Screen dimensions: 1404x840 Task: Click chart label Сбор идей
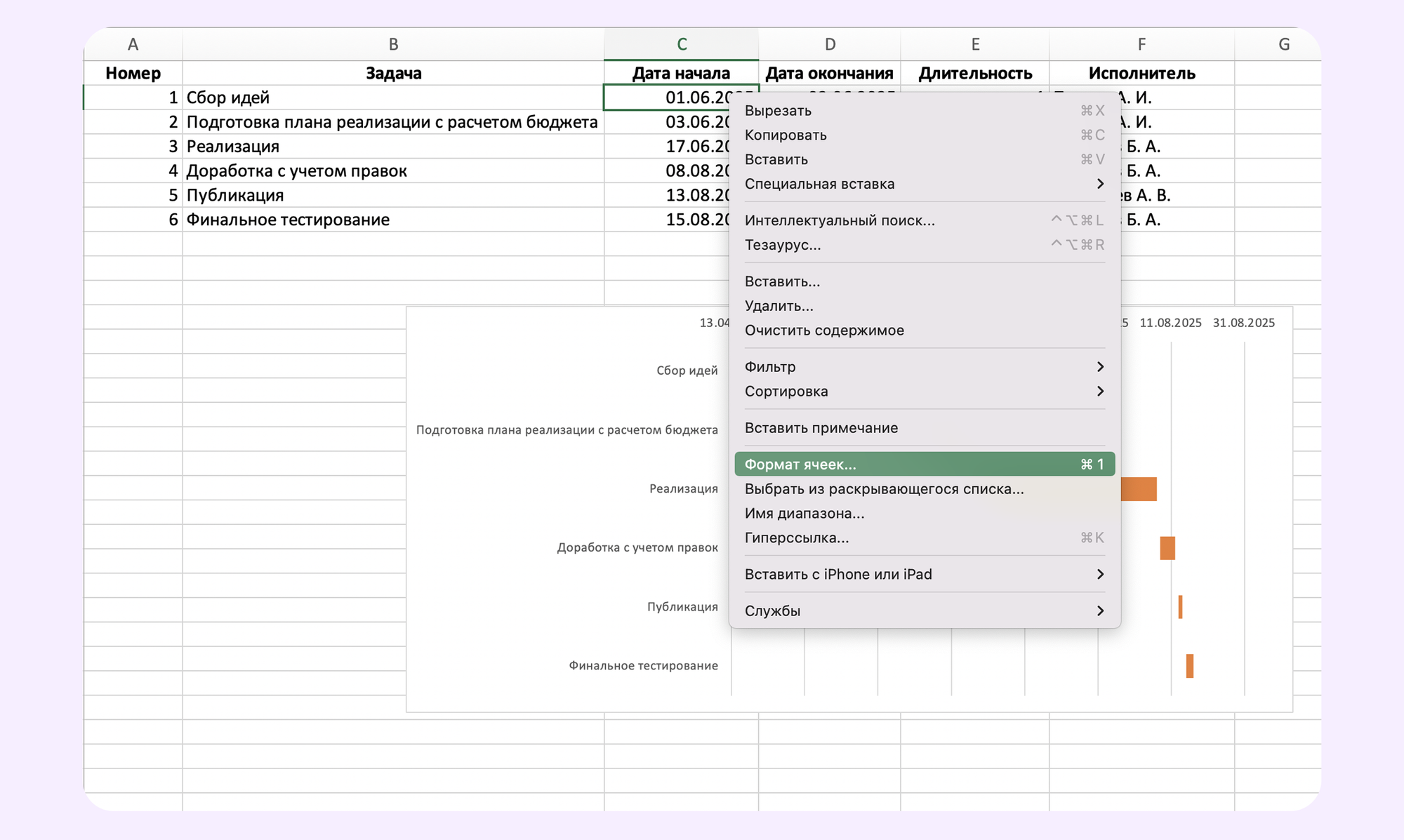pyautogui.click(x=687, y=371)
